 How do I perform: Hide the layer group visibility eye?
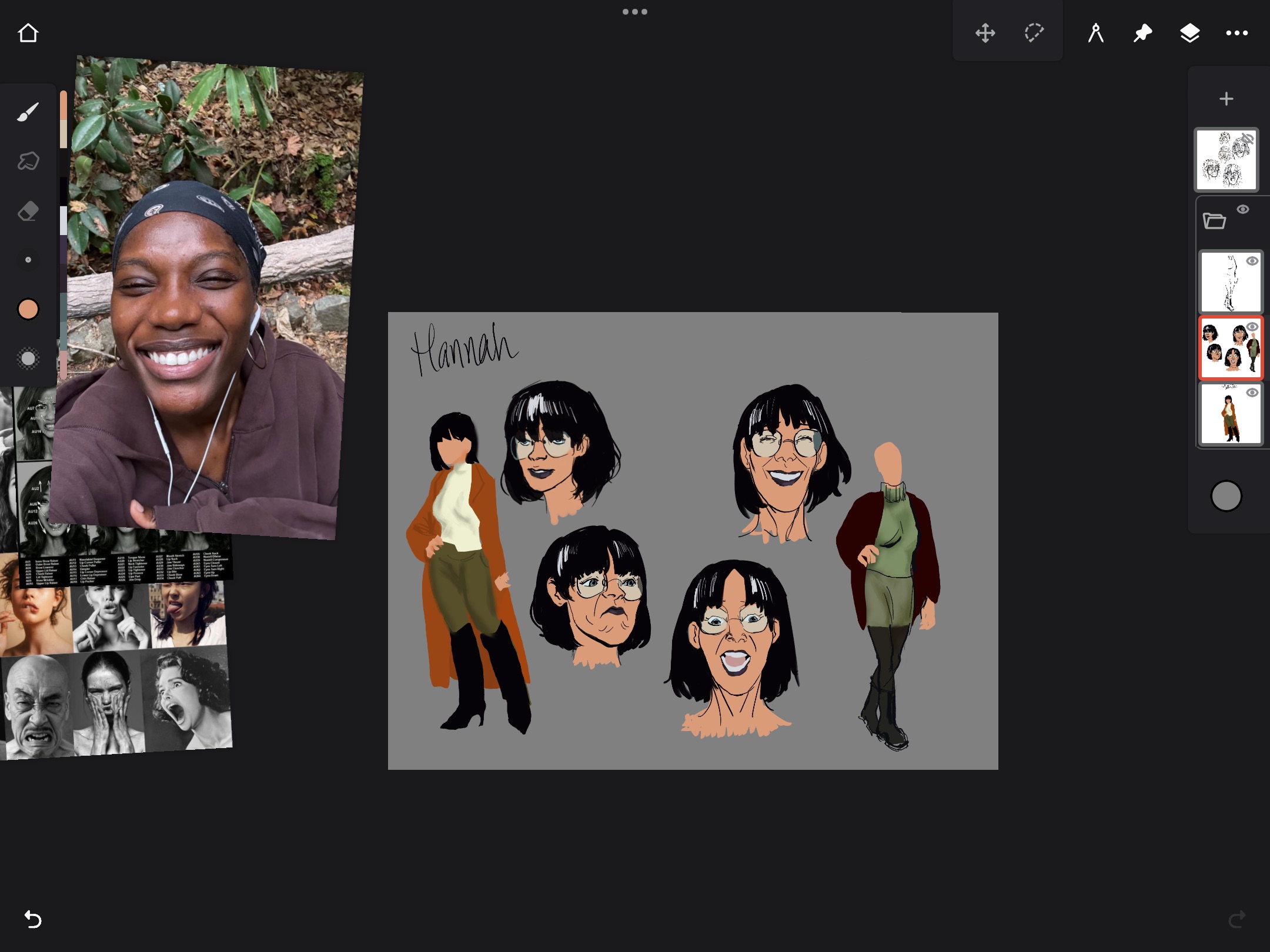pos(1242,210)
